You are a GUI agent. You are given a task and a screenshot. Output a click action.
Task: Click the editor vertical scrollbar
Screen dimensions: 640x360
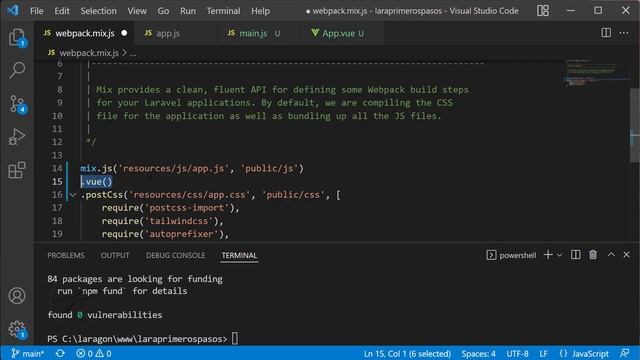pyautogui.click(x=635, y=125)
